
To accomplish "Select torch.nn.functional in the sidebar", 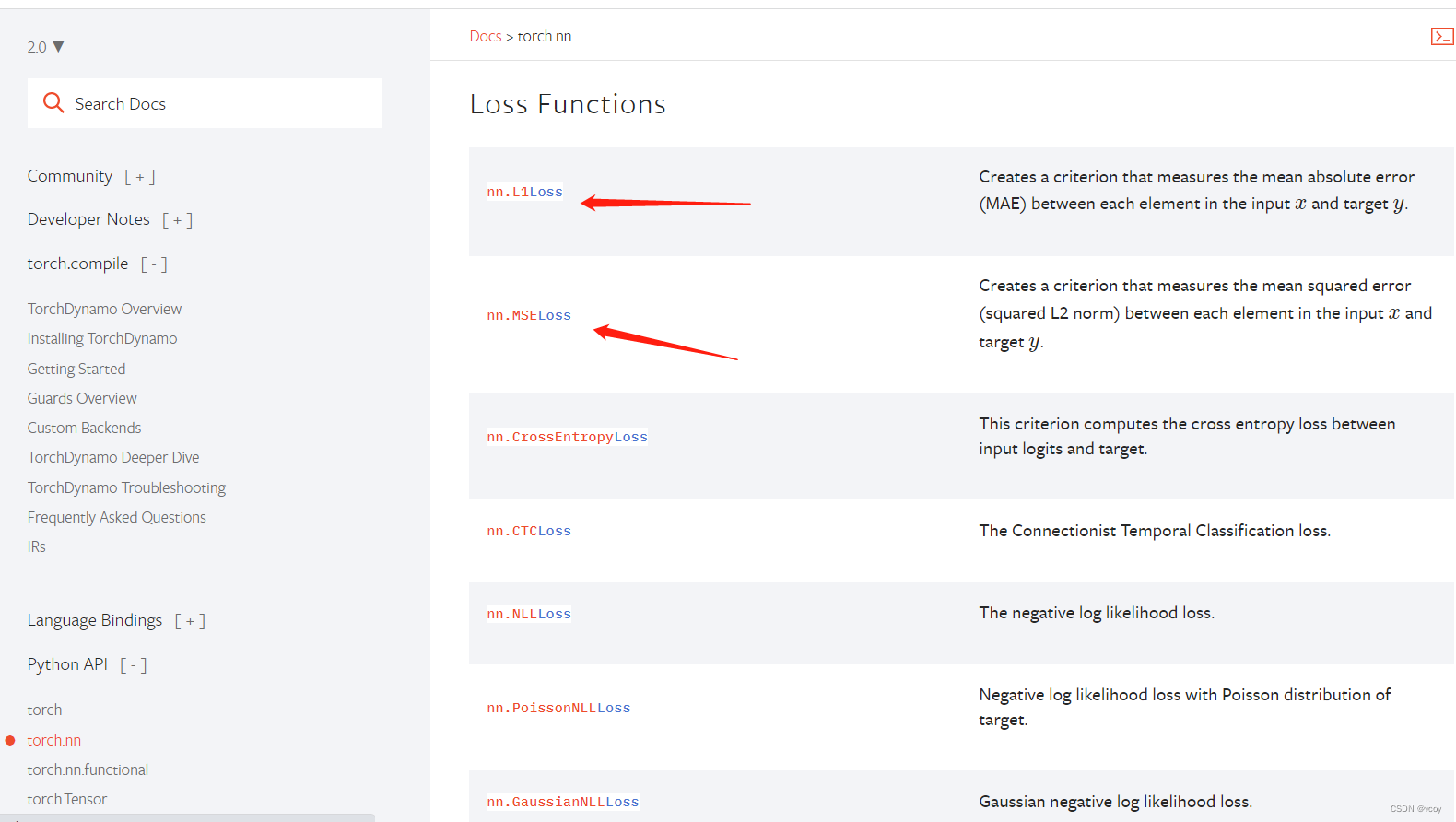I will coord(88,769).
